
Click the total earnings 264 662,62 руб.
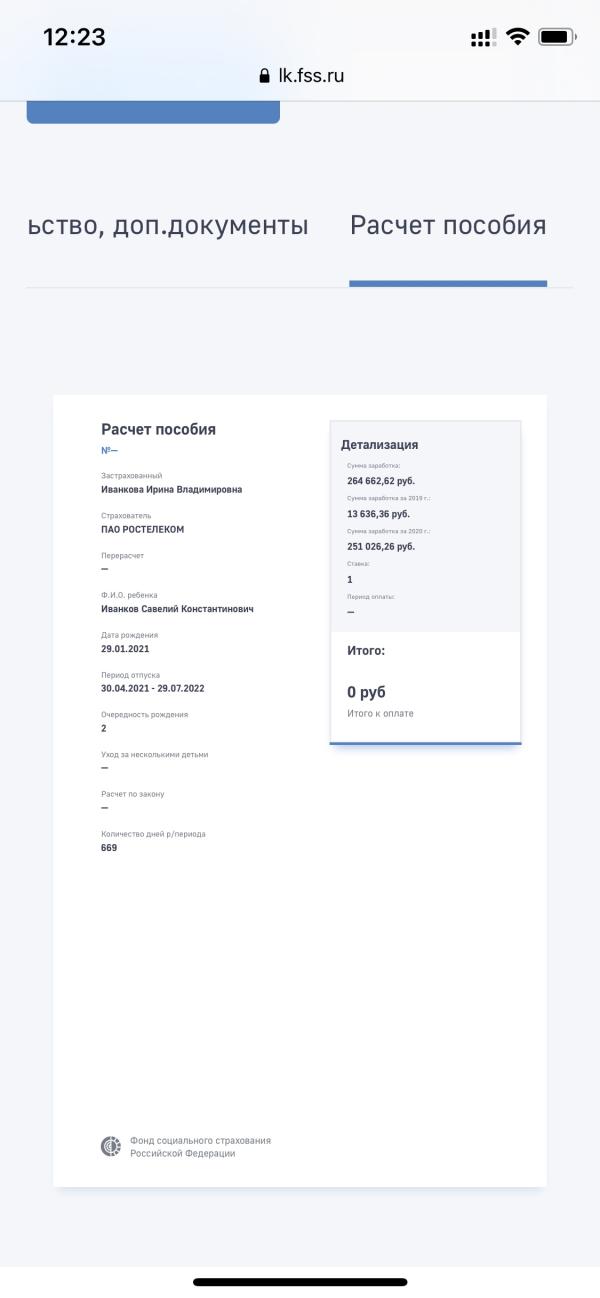381,481
